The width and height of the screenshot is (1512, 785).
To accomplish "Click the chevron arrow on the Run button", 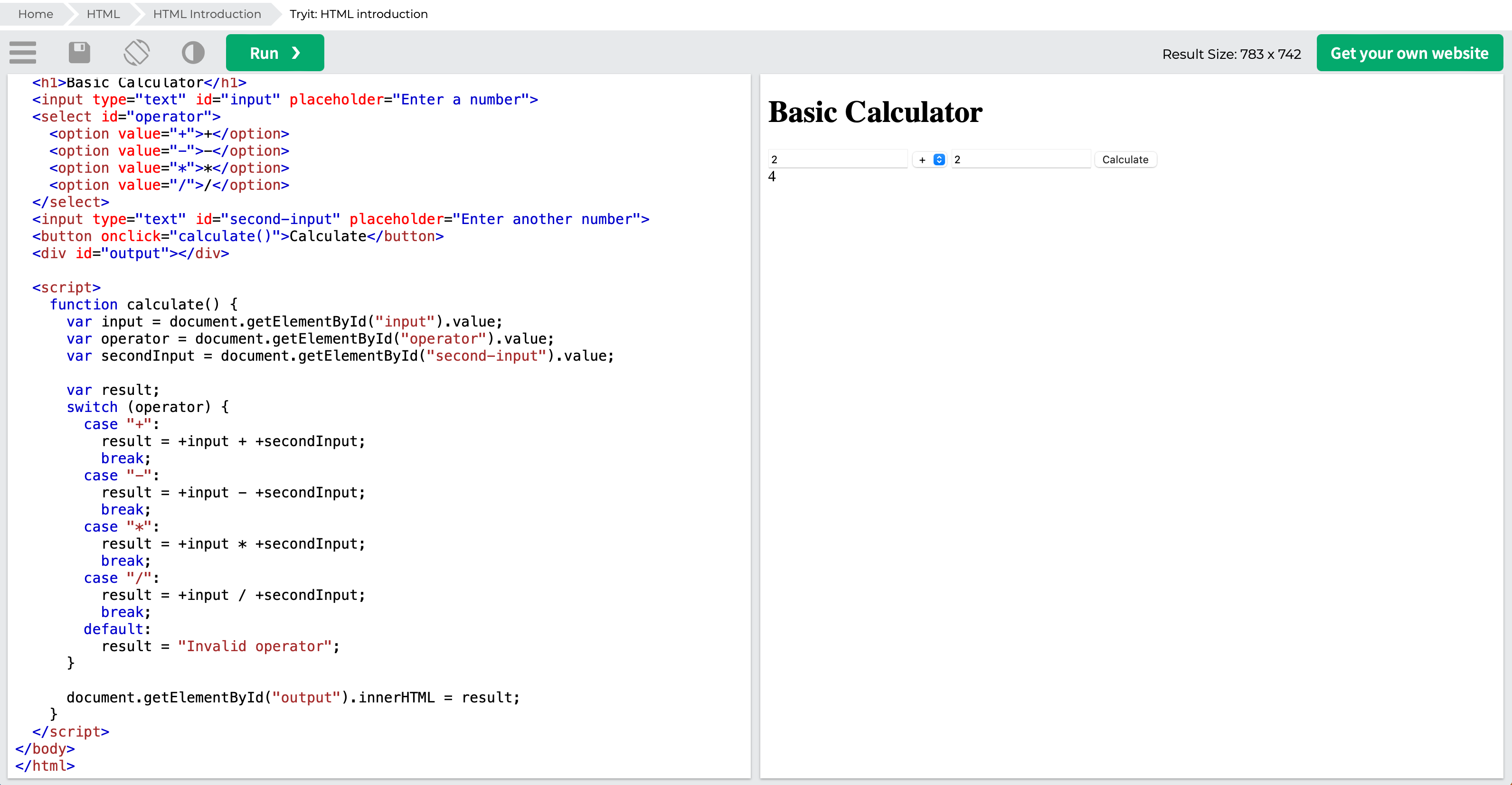I will pyautogui.click(x=296, y=53).
